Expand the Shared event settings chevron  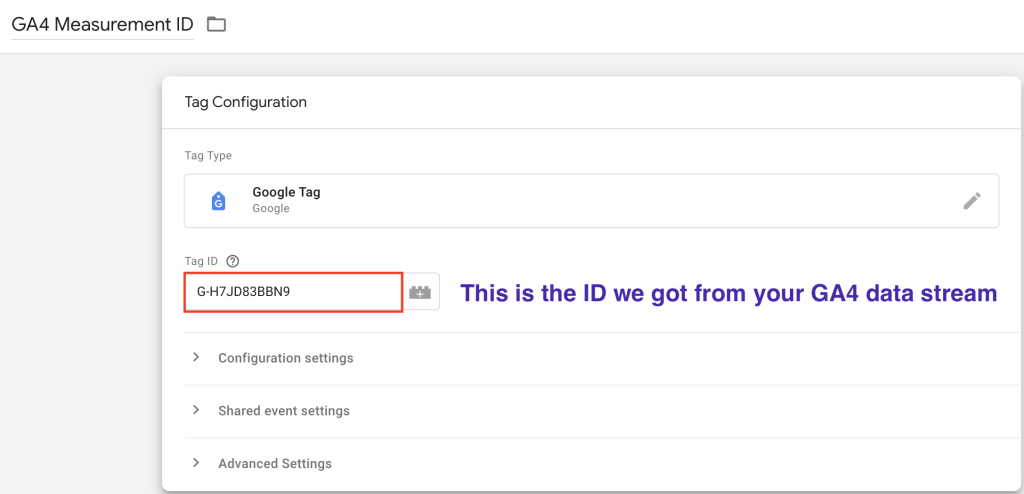click(195, 410)
